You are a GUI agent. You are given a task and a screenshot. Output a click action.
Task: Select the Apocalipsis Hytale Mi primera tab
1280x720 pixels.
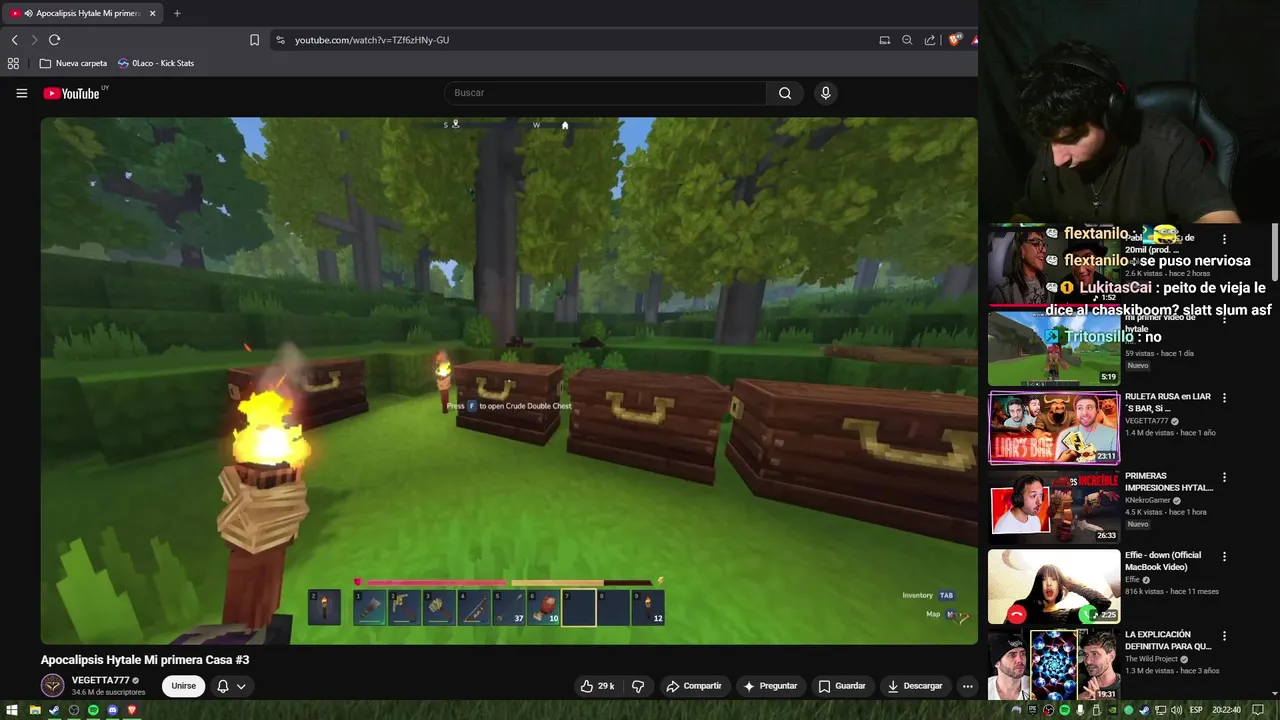(x=83, y=13)
